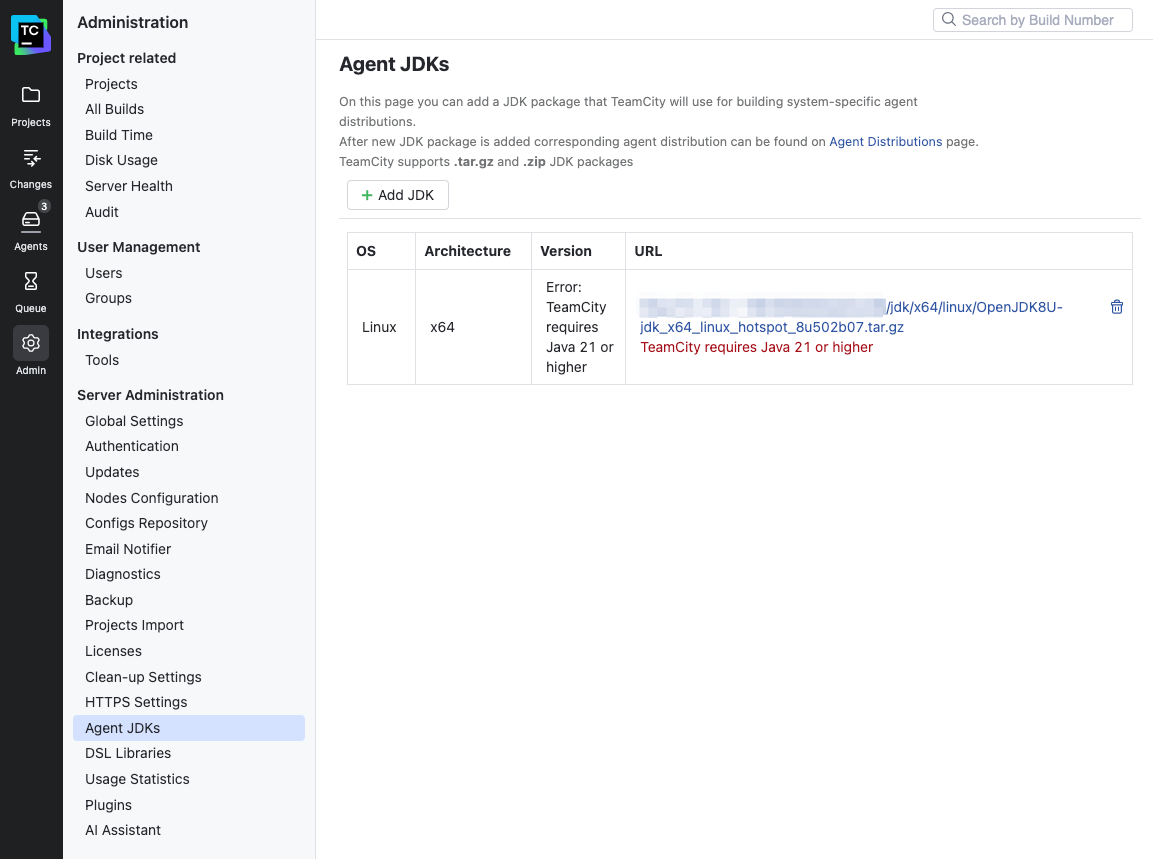
Task: Click the Administration sidebar heading
Action: [x=132, y=22]
